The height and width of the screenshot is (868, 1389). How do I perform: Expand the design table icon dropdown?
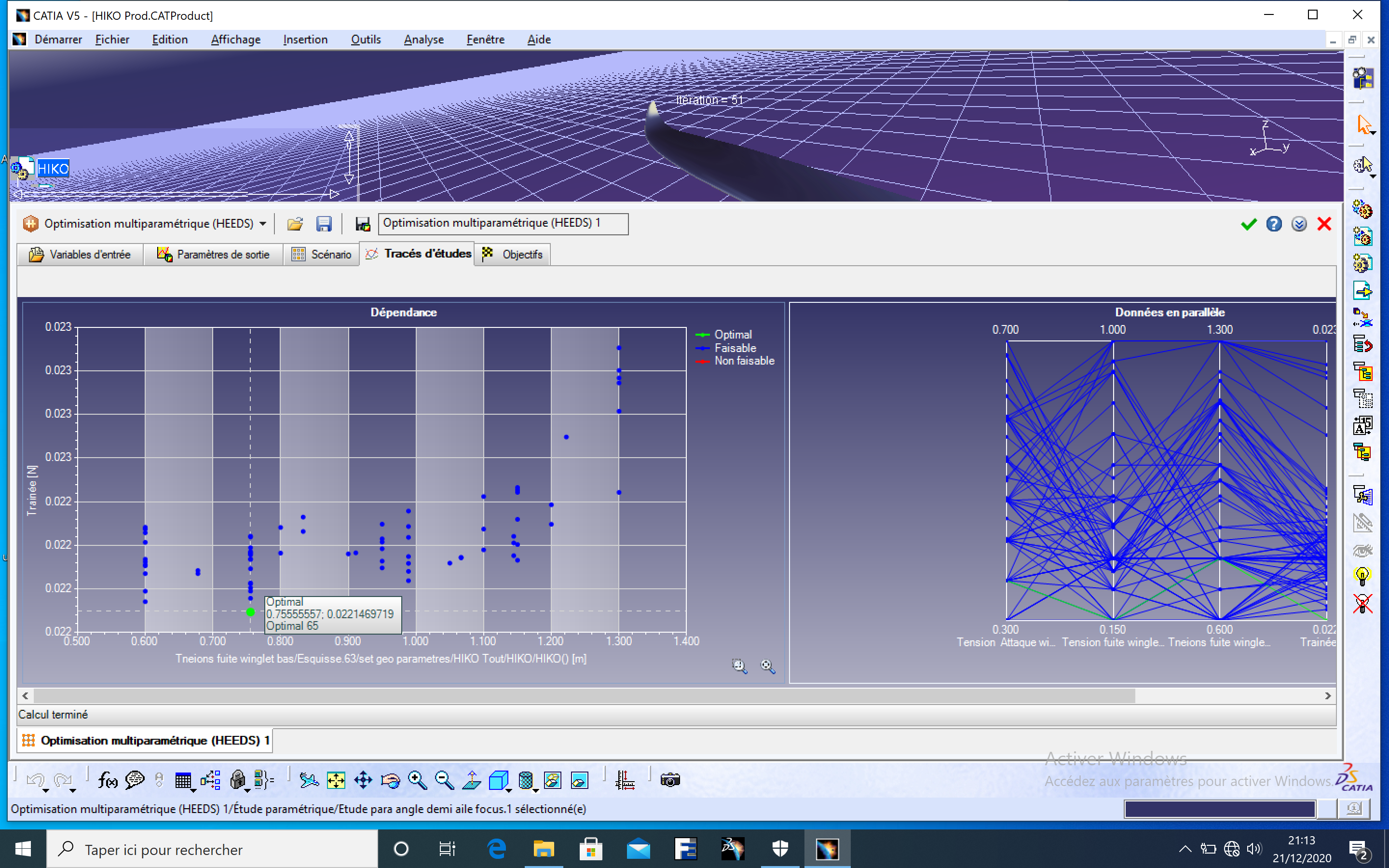pyautogui.click(x=193, y=790)
